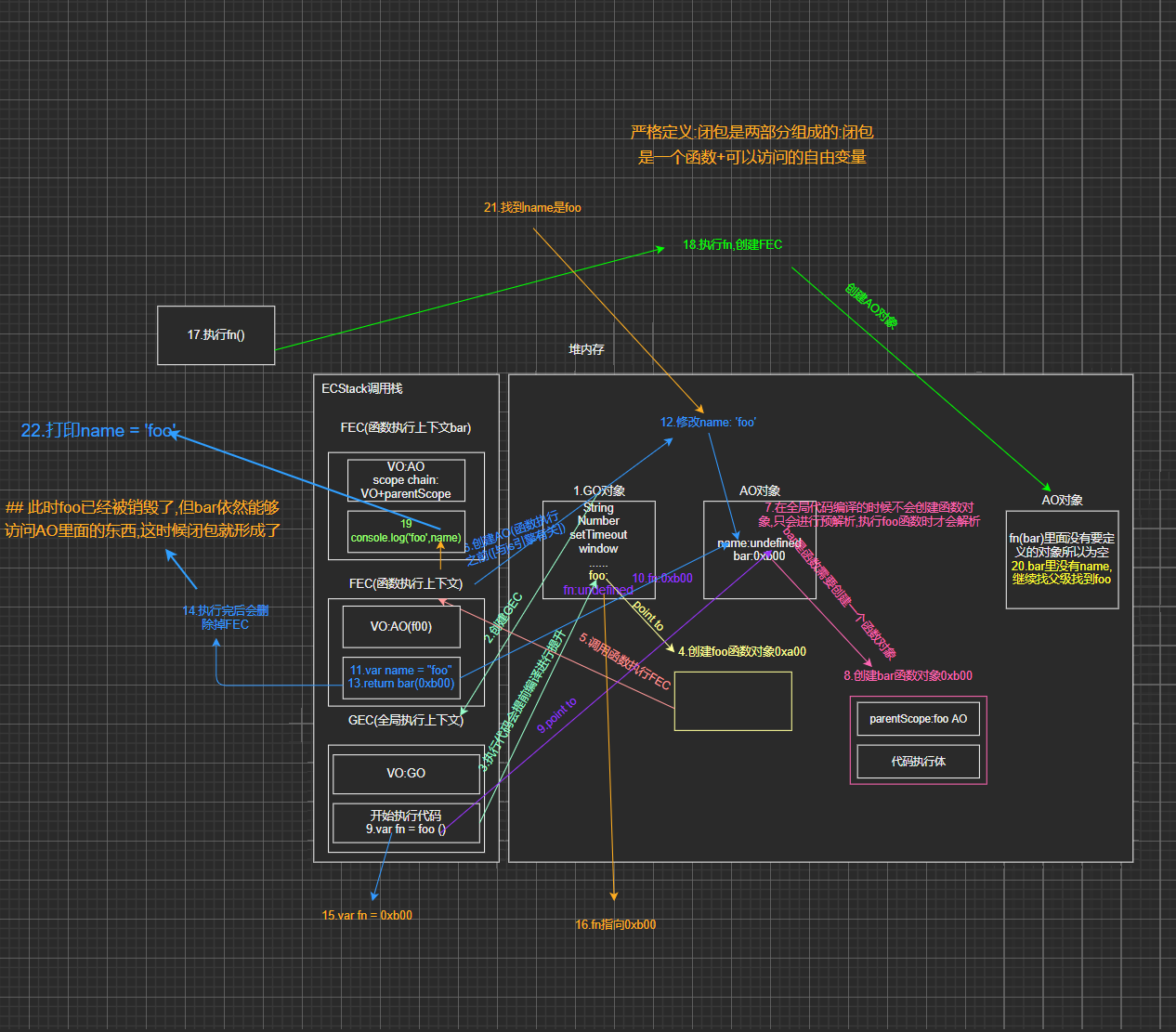Image resolution: width=1176 pixels, height=1032 pixels.
Task: Select the orange "严格定义" closure definition text
Action: pos(751,145)
